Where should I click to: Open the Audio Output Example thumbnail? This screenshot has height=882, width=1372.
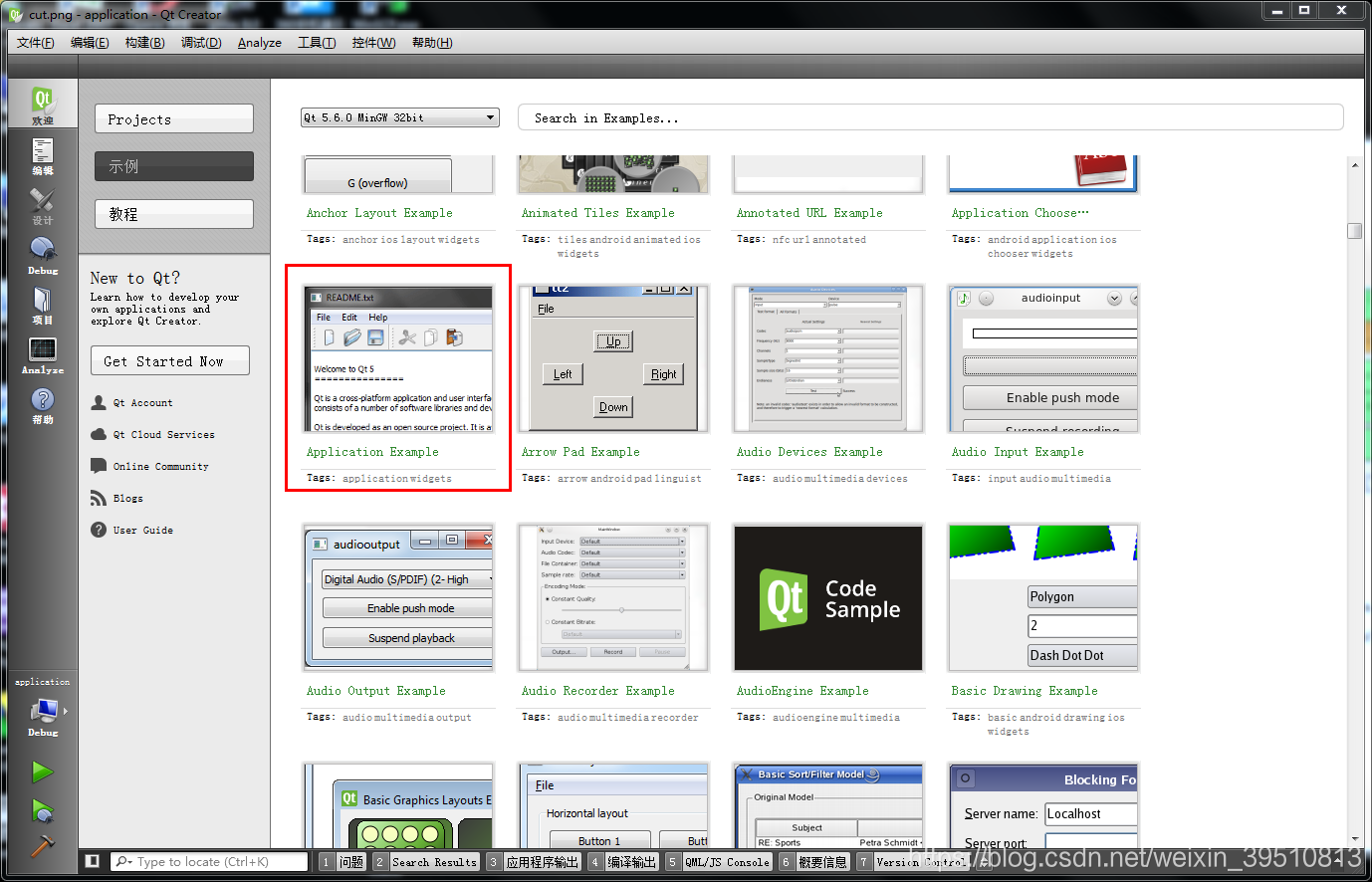pos(398,598)
